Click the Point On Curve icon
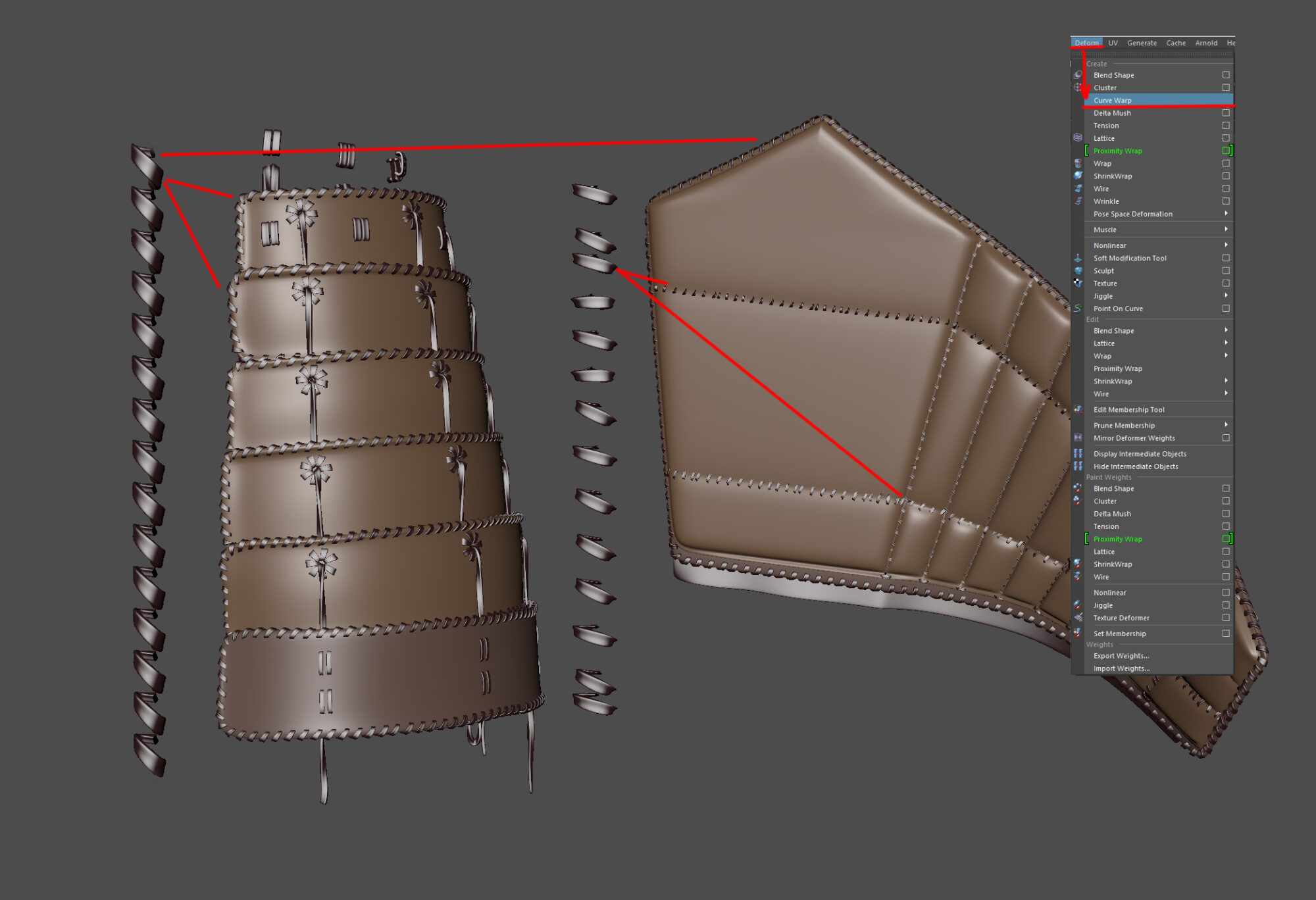This screenshot has height=900, width=1316. 1078,309
